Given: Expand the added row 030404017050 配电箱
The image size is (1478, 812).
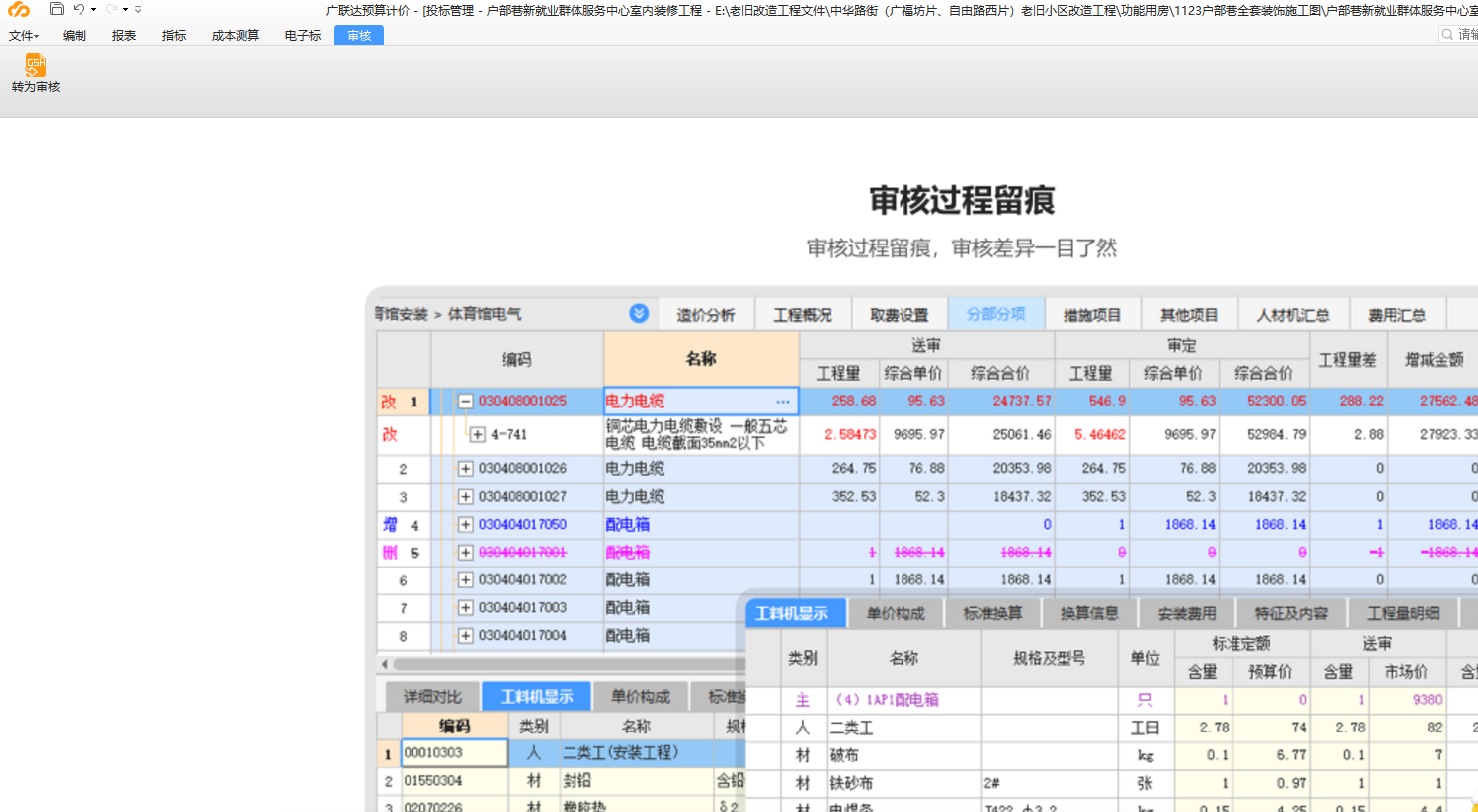Looking at the screenshot, I should pyautogui.click(x=465, y=525).
